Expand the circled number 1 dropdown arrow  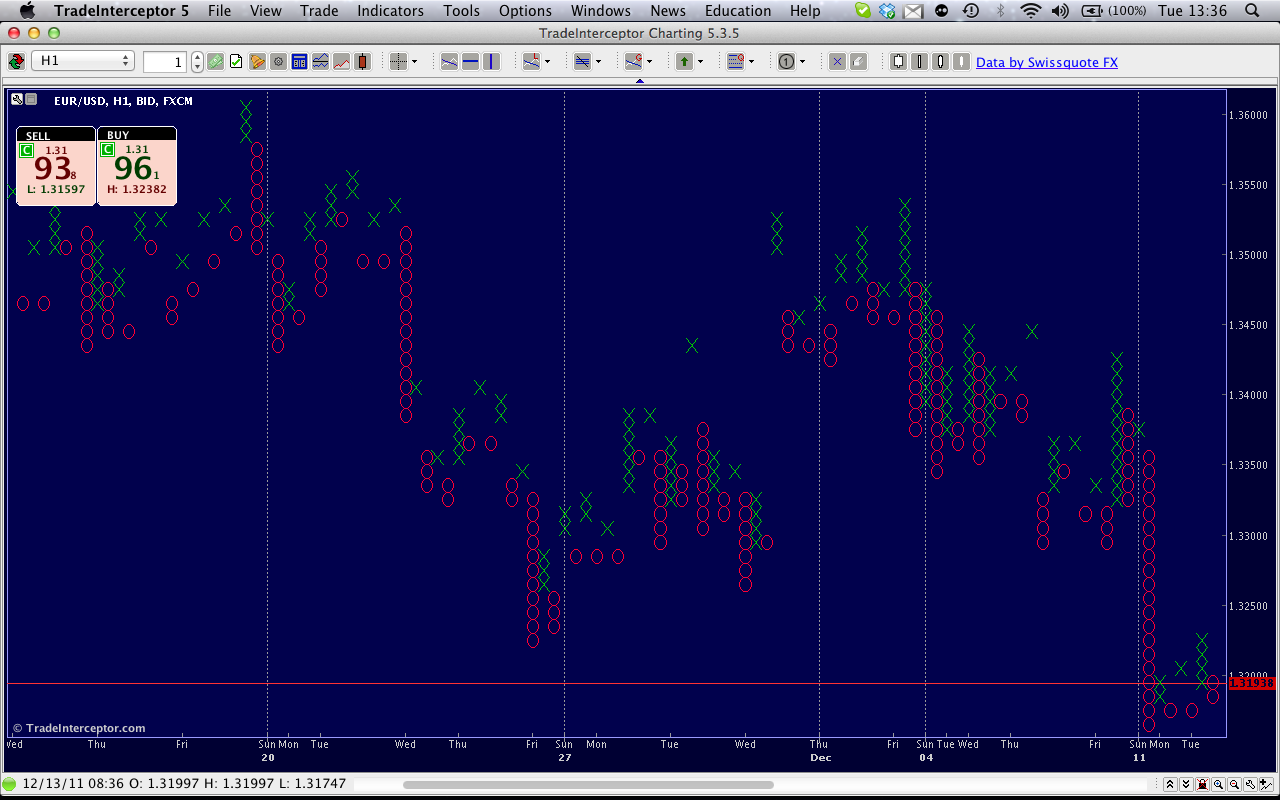(x=802, y=62)
